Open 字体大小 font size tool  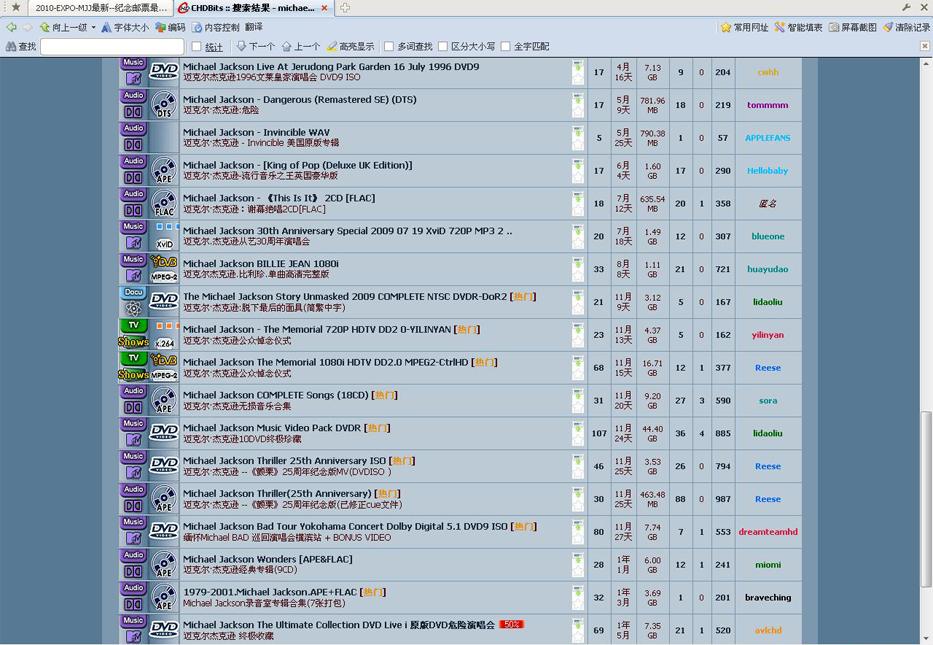pyautogui.click(x=125, y=27)
